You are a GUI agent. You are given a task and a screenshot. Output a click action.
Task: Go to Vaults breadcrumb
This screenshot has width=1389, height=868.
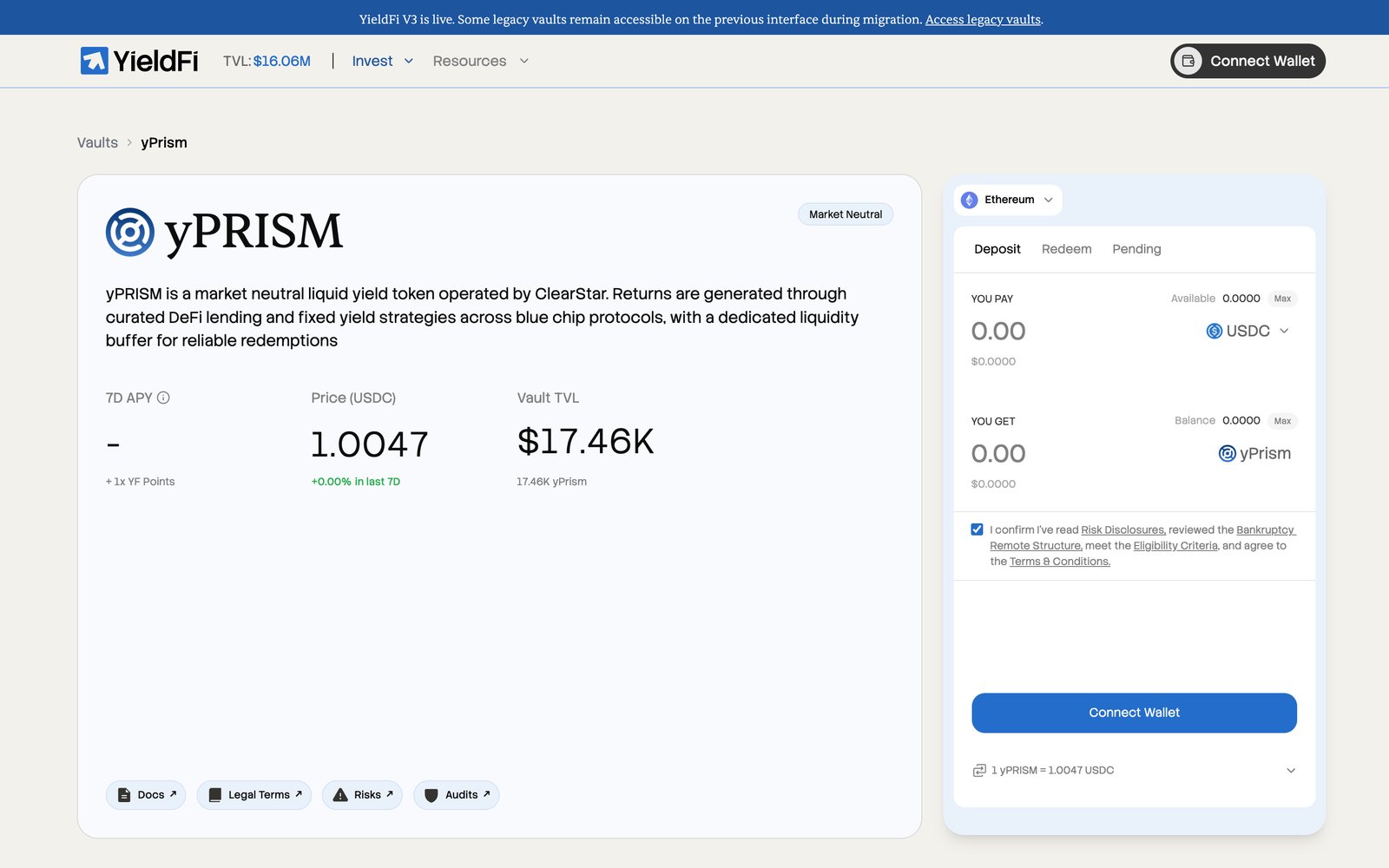click(x=97, y=142)
